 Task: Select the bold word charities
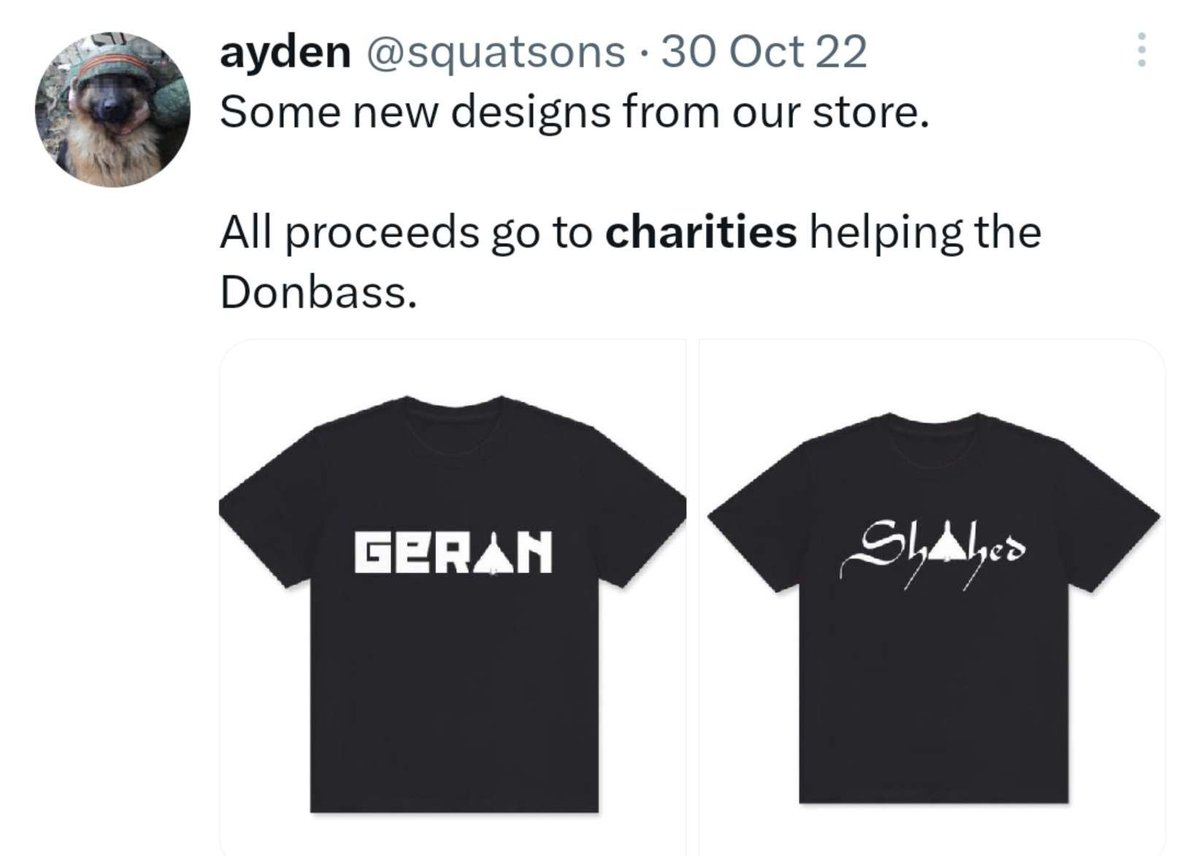tap(701, 233)
